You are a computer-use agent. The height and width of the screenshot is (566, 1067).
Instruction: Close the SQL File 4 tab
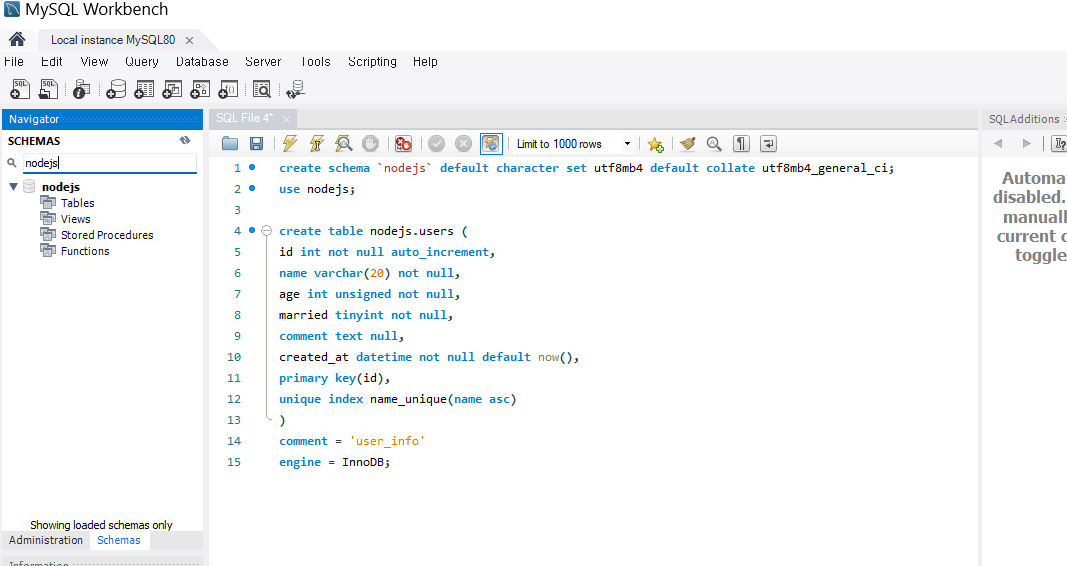[x=286, y=119]
